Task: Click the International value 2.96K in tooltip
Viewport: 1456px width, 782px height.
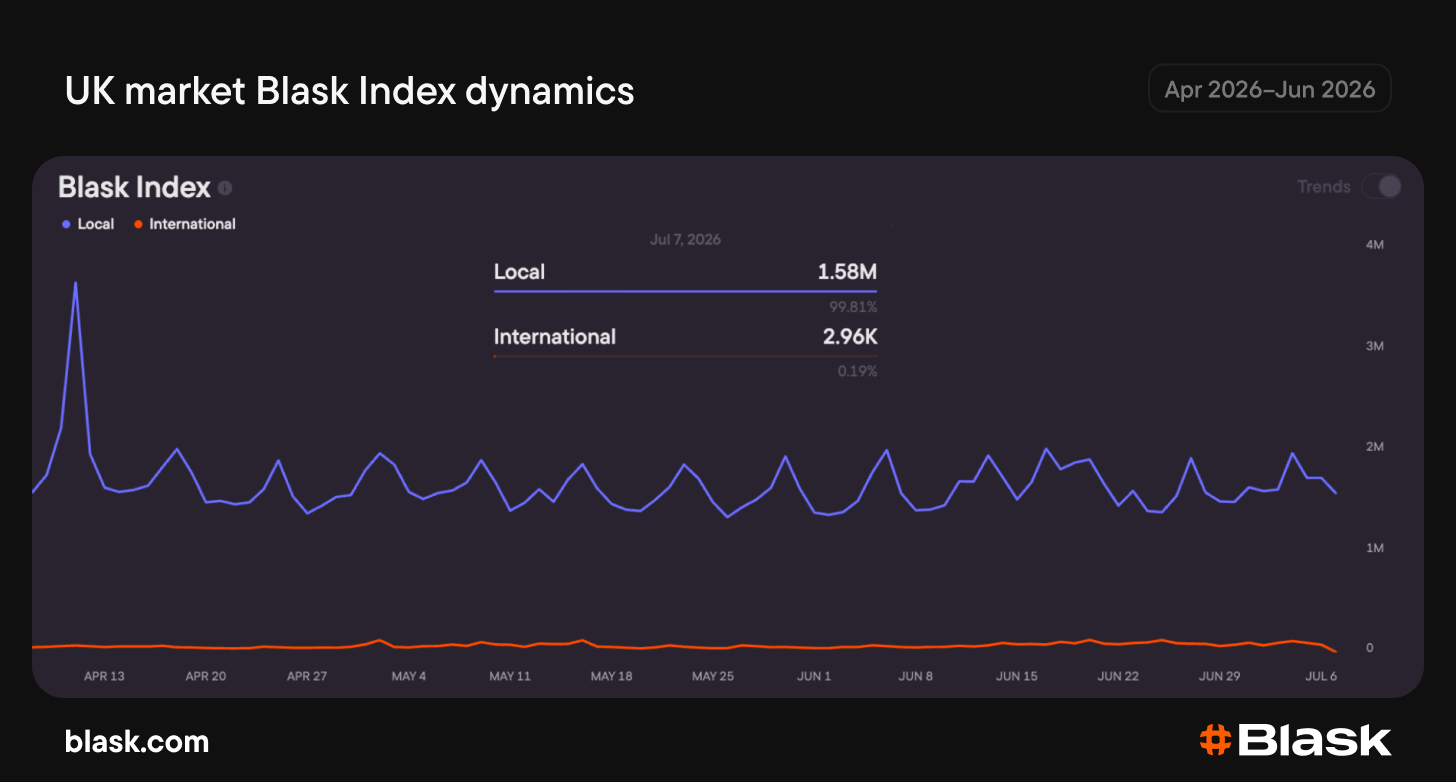Action: (x=850, y=337)
